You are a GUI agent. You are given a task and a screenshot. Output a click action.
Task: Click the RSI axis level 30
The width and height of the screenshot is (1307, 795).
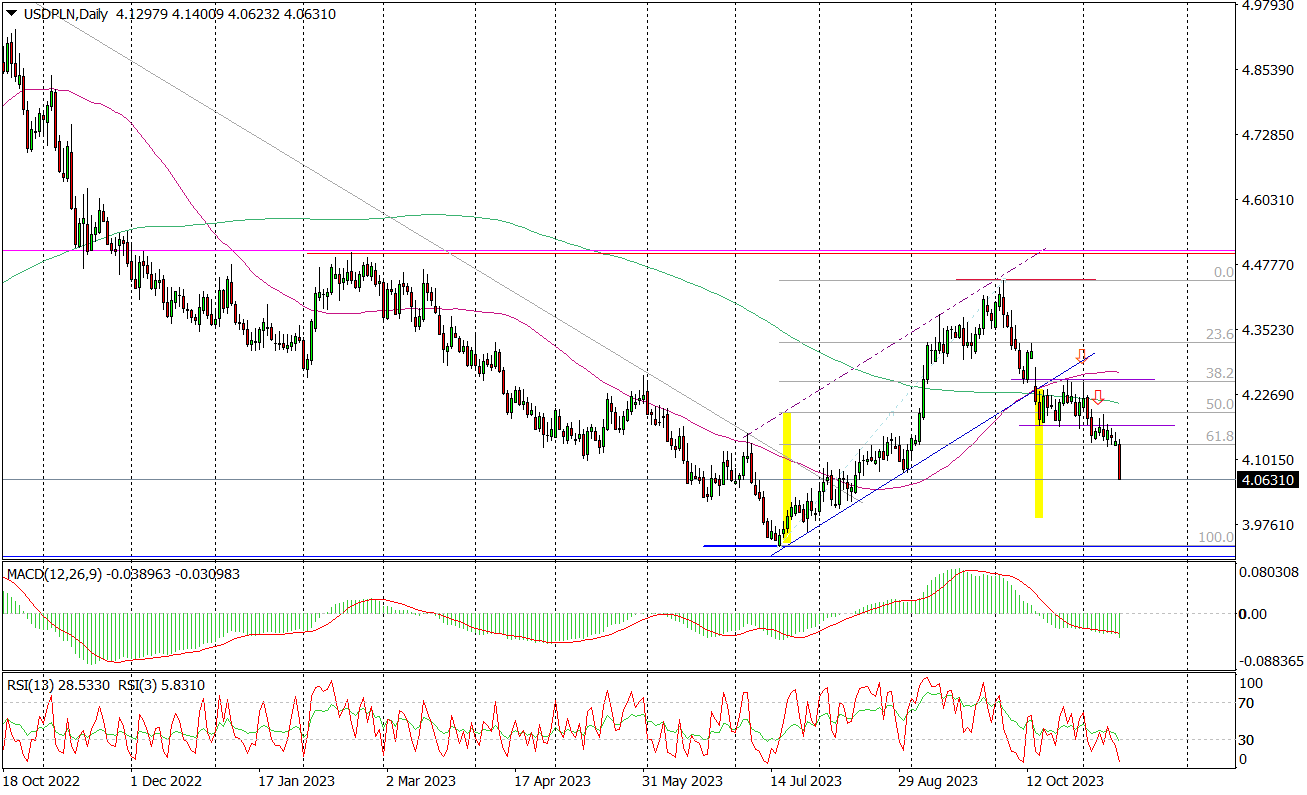(1249, 740)
